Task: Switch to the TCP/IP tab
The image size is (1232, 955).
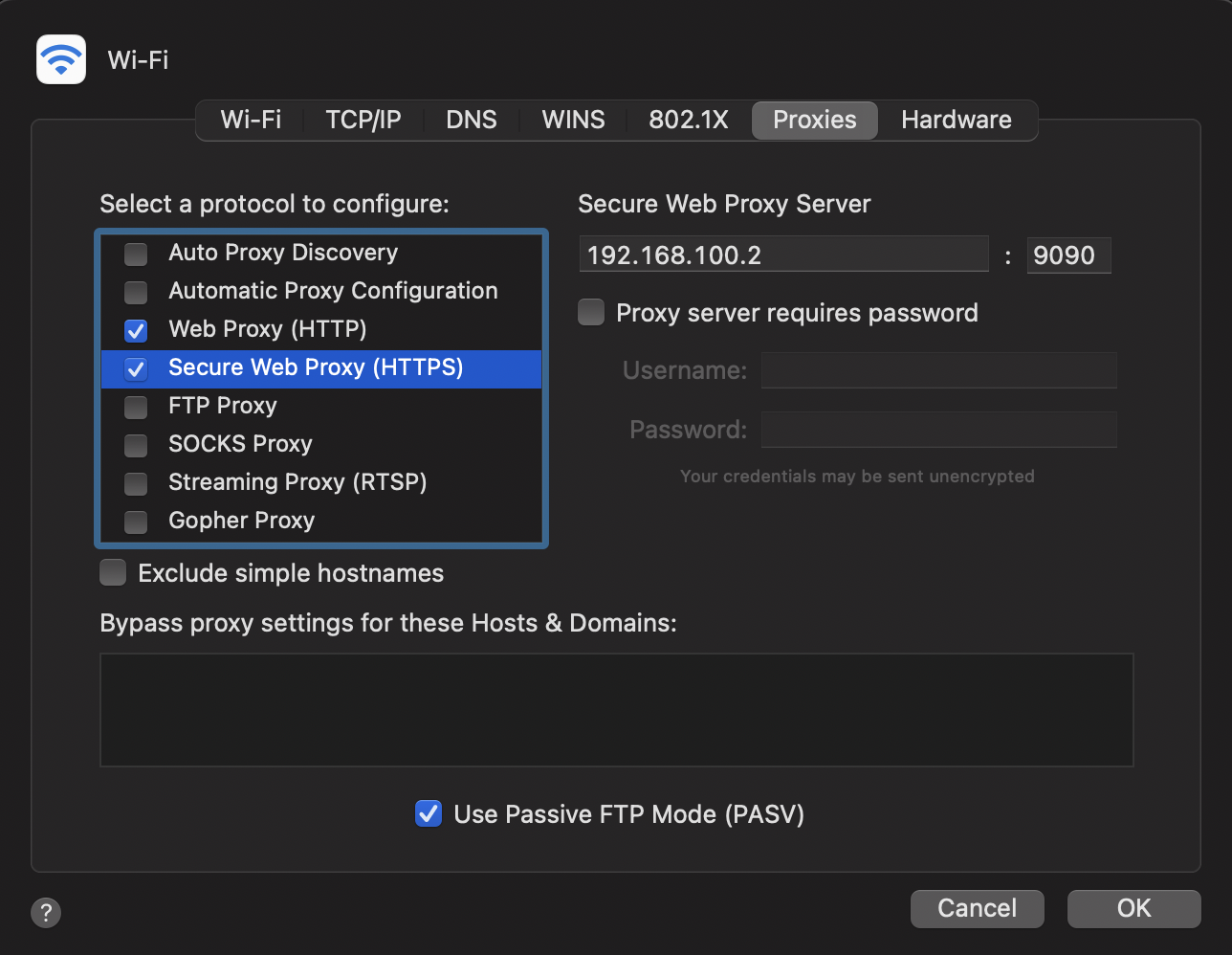Action: click(x=363, y=120)
